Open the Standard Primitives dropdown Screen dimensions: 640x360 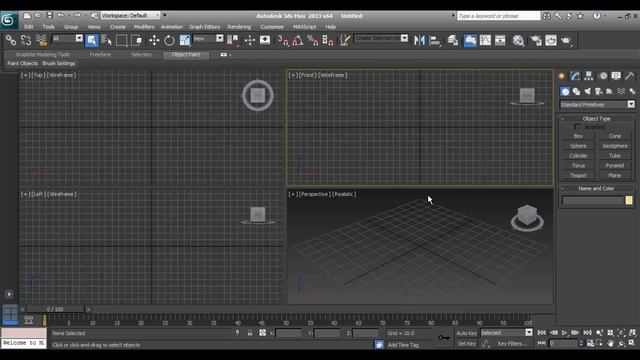coord(597,104)
